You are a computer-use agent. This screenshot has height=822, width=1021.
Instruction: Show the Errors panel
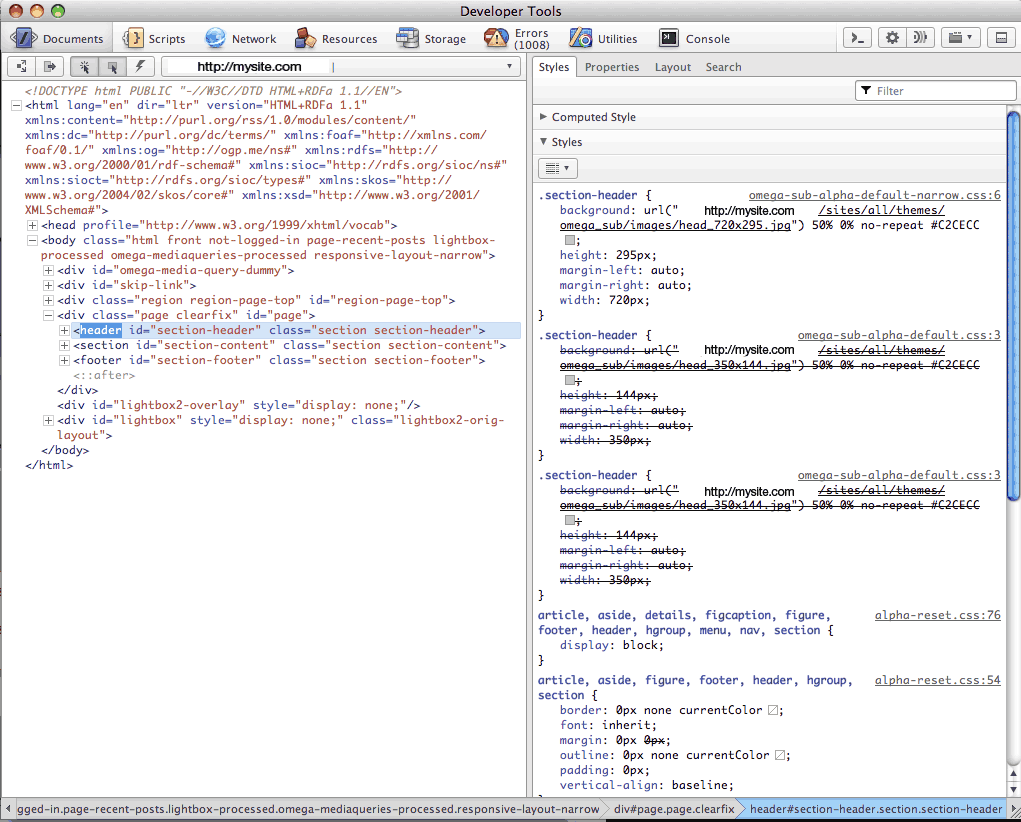[517, 39]
